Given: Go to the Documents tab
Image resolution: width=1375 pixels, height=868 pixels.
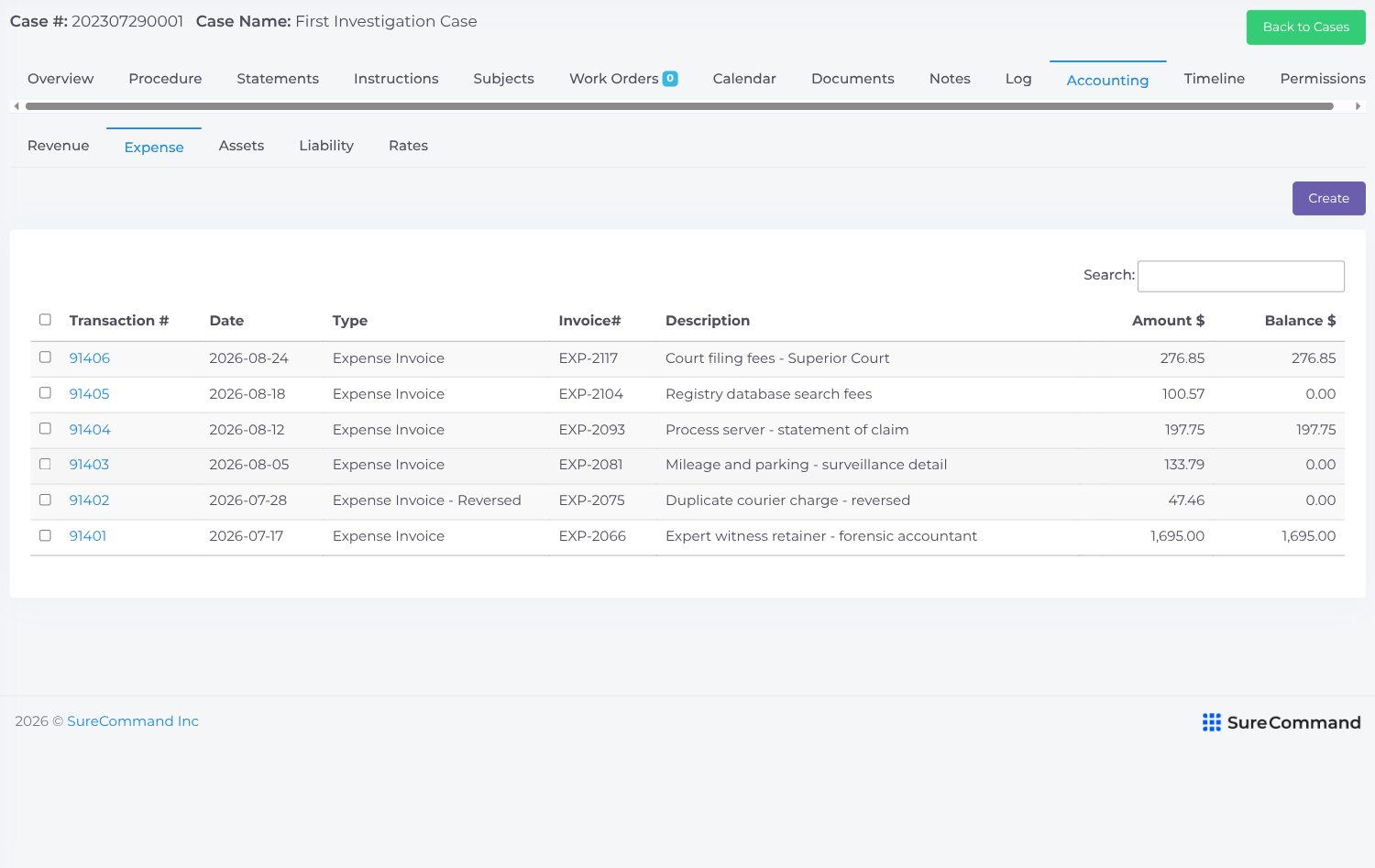Looking at the screenshot, I should pos(852,79).
